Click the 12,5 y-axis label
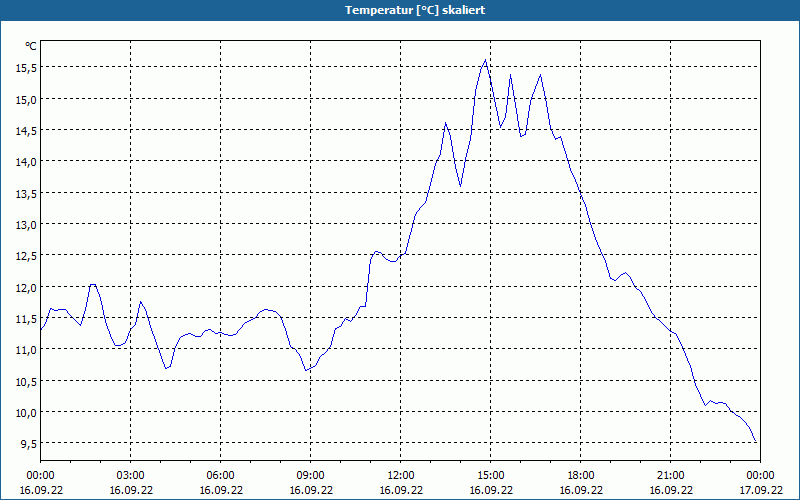Image resolution: width=800 pixels, height=500 pixels. 26,256
